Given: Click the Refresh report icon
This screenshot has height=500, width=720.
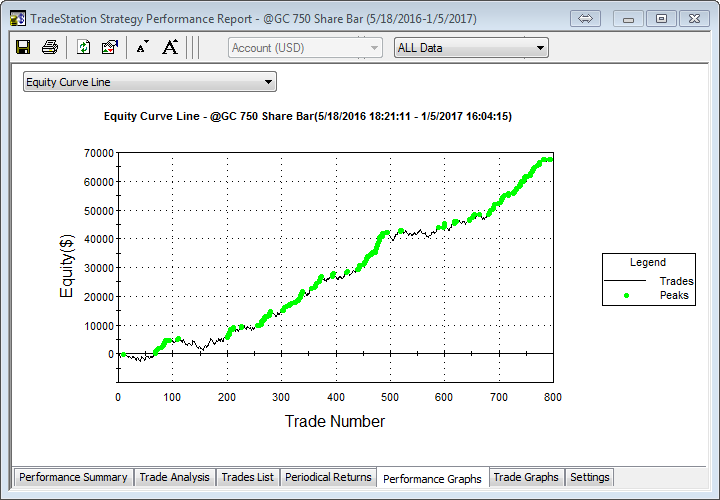Looking at the screenshot, I should pyautogui.click(x=84, y=47).
